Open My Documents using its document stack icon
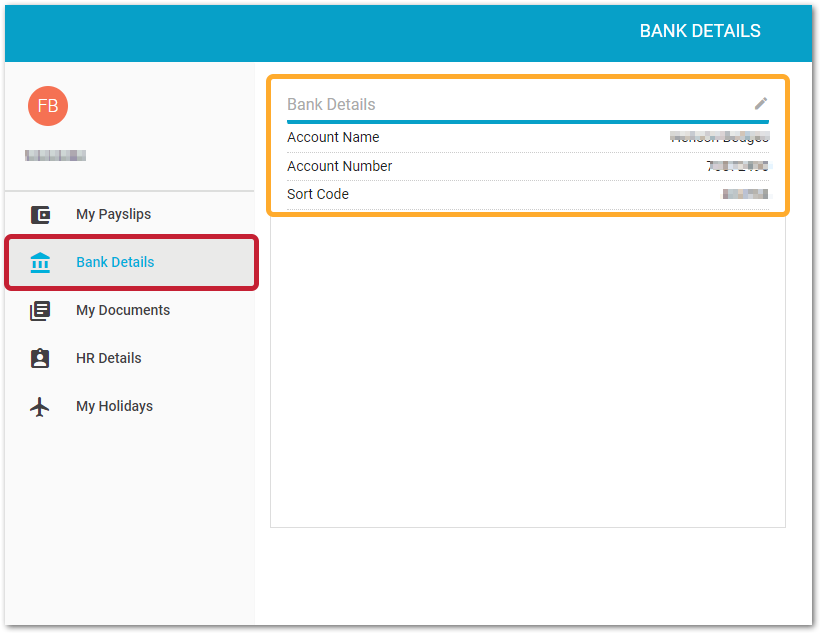 tap(40, 310)
